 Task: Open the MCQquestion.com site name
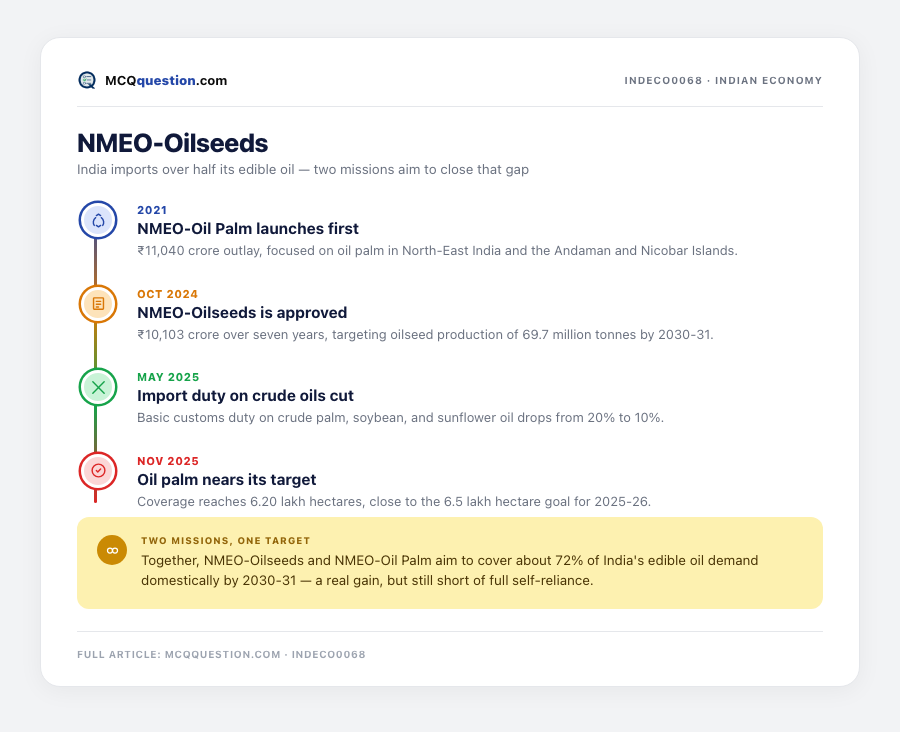point(166,80)
